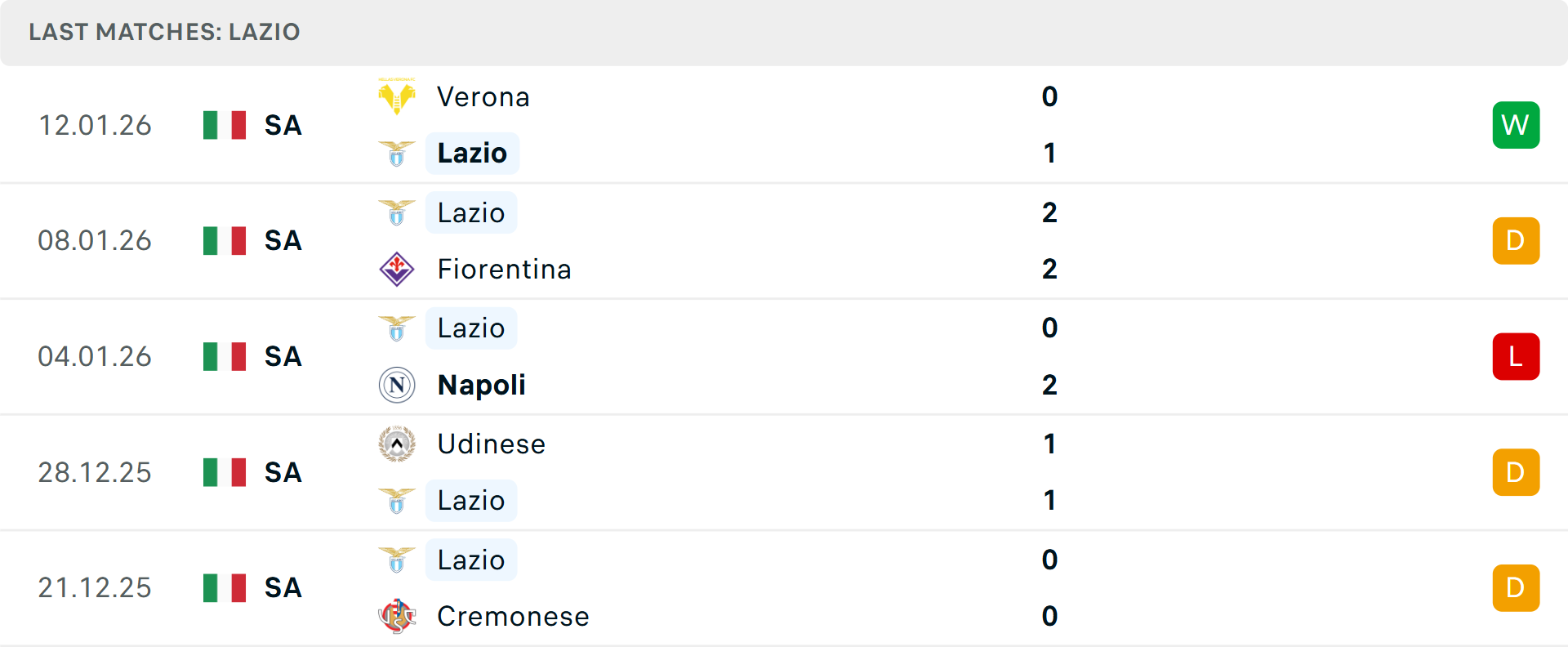Click the 28.12.25 match date
Viewport: 1568px width, 647px height.
point(95,472)
